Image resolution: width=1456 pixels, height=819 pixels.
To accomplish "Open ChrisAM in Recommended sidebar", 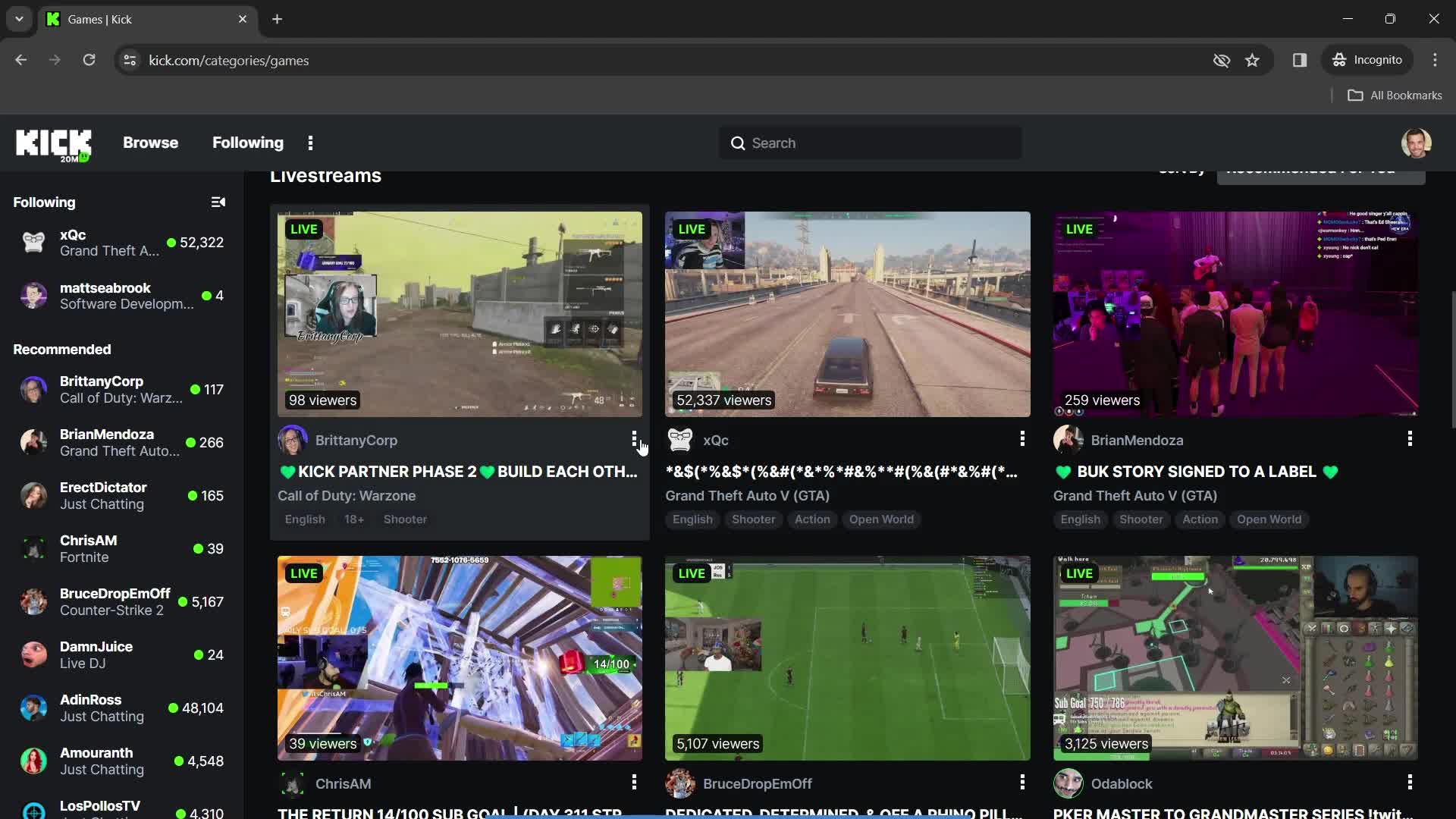I will point(121,549).
